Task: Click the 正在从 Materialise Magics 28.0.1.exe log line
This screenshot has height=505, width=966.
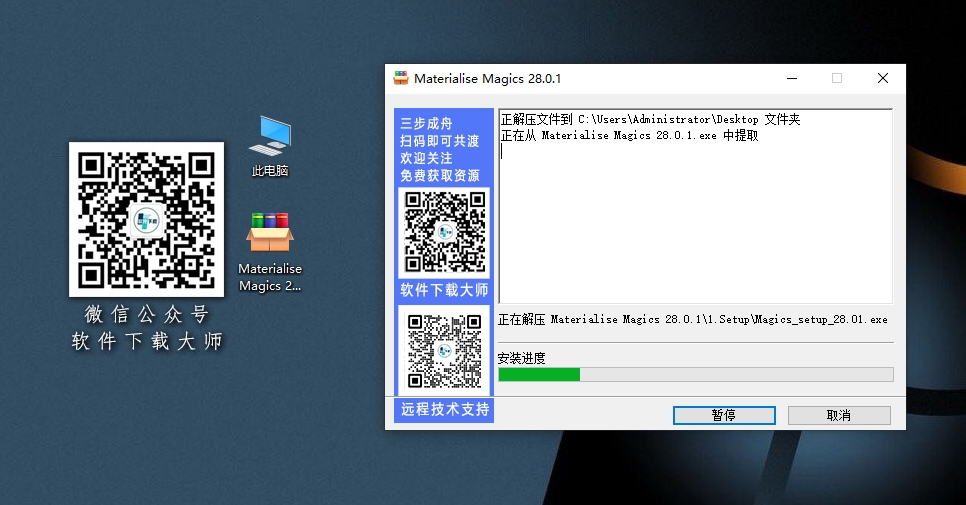Action: click(630, 135)
